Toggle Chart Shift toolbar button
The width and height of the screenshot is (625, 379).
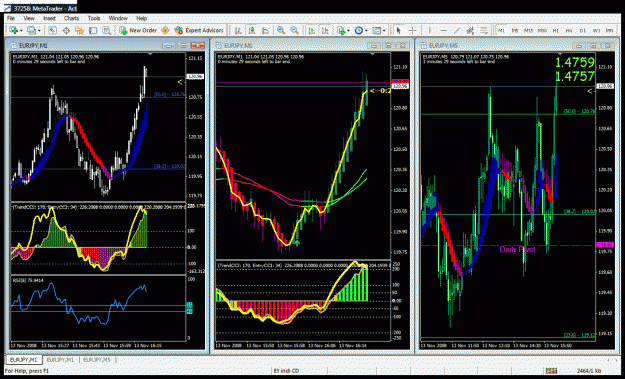pyautogui.click(x=326, y=30)
